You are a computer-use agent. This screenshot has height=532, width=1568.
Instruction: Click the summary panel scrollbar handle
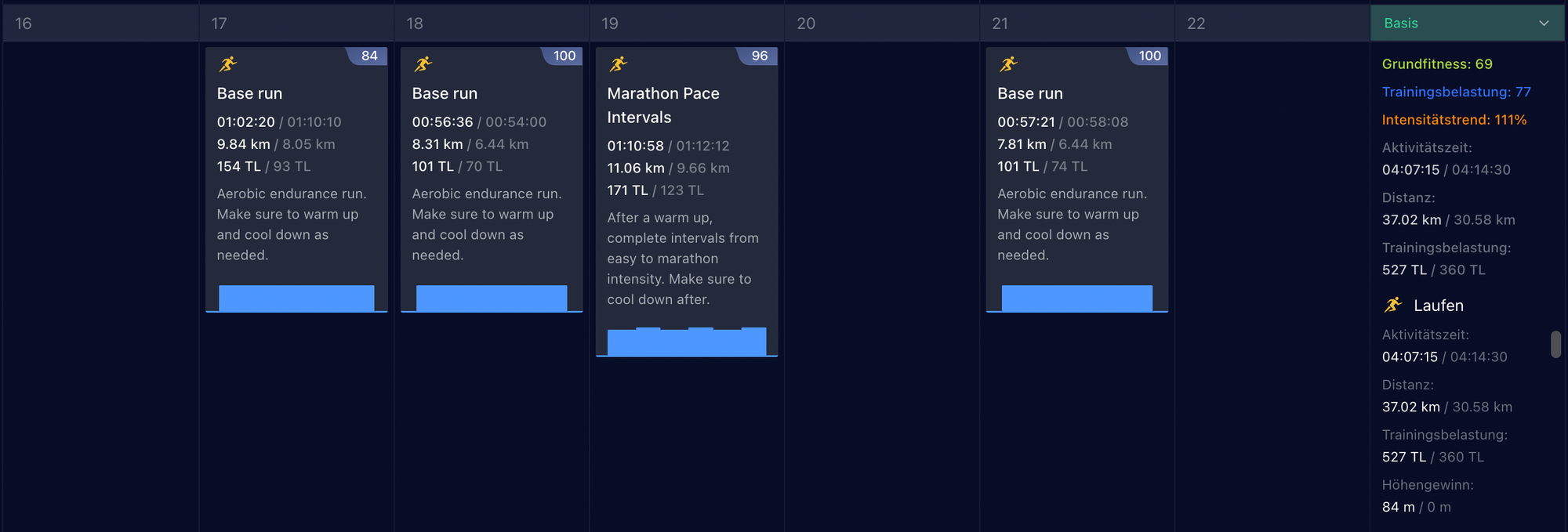coord(1555,344)
